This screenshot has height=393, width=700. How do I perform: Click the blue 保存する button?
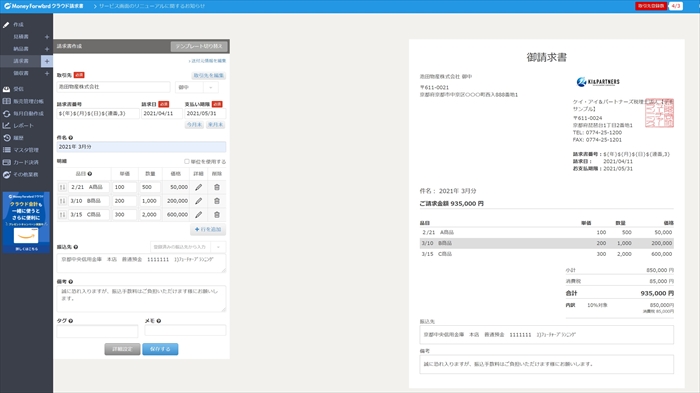(160, 349)
